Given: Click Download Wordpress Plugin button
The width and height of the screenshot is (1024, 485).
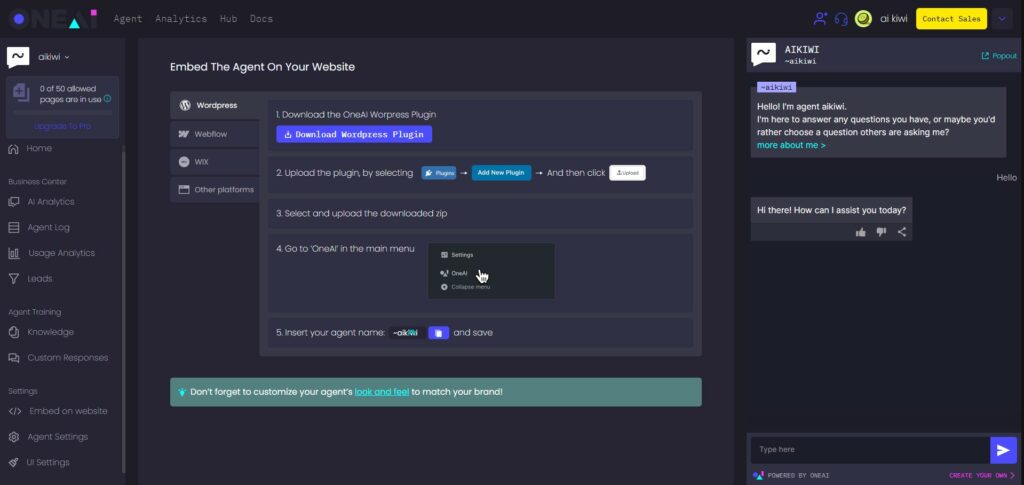Looking at the screenshot, I should click(x=354, y=134).
